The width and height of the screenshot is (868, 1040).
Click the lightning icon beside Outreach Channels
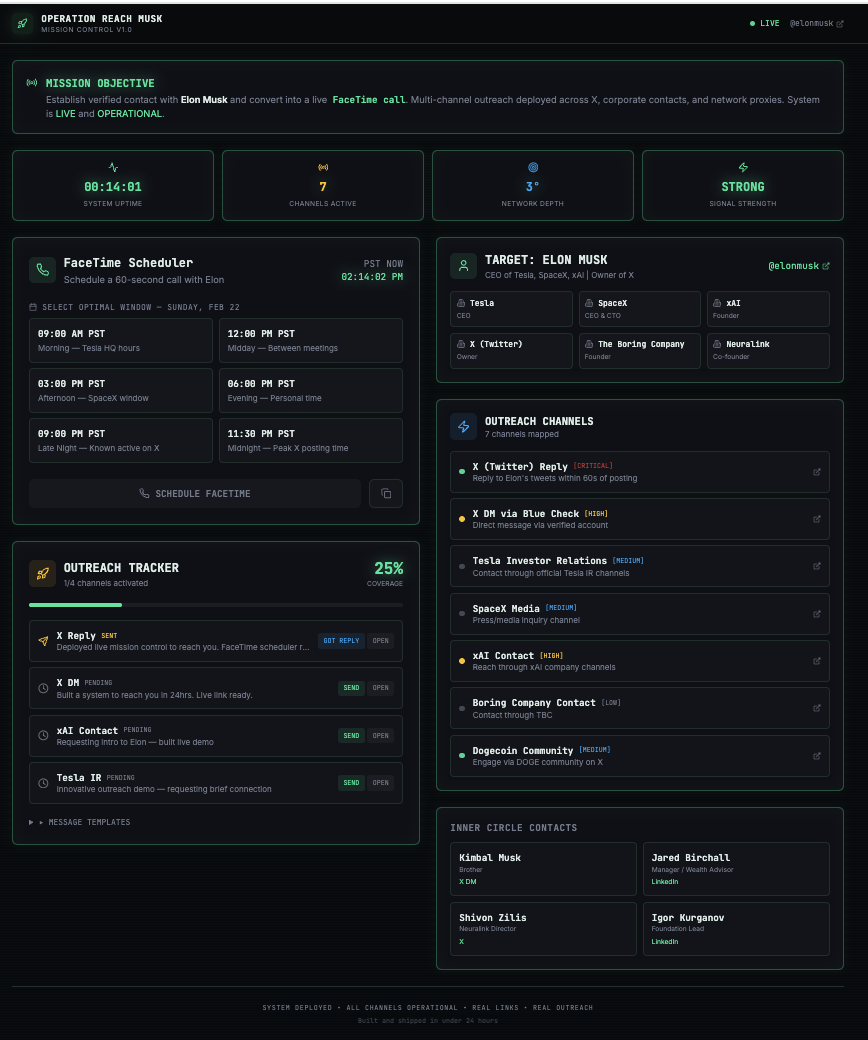pyautogui.click(x=464, y=426)
